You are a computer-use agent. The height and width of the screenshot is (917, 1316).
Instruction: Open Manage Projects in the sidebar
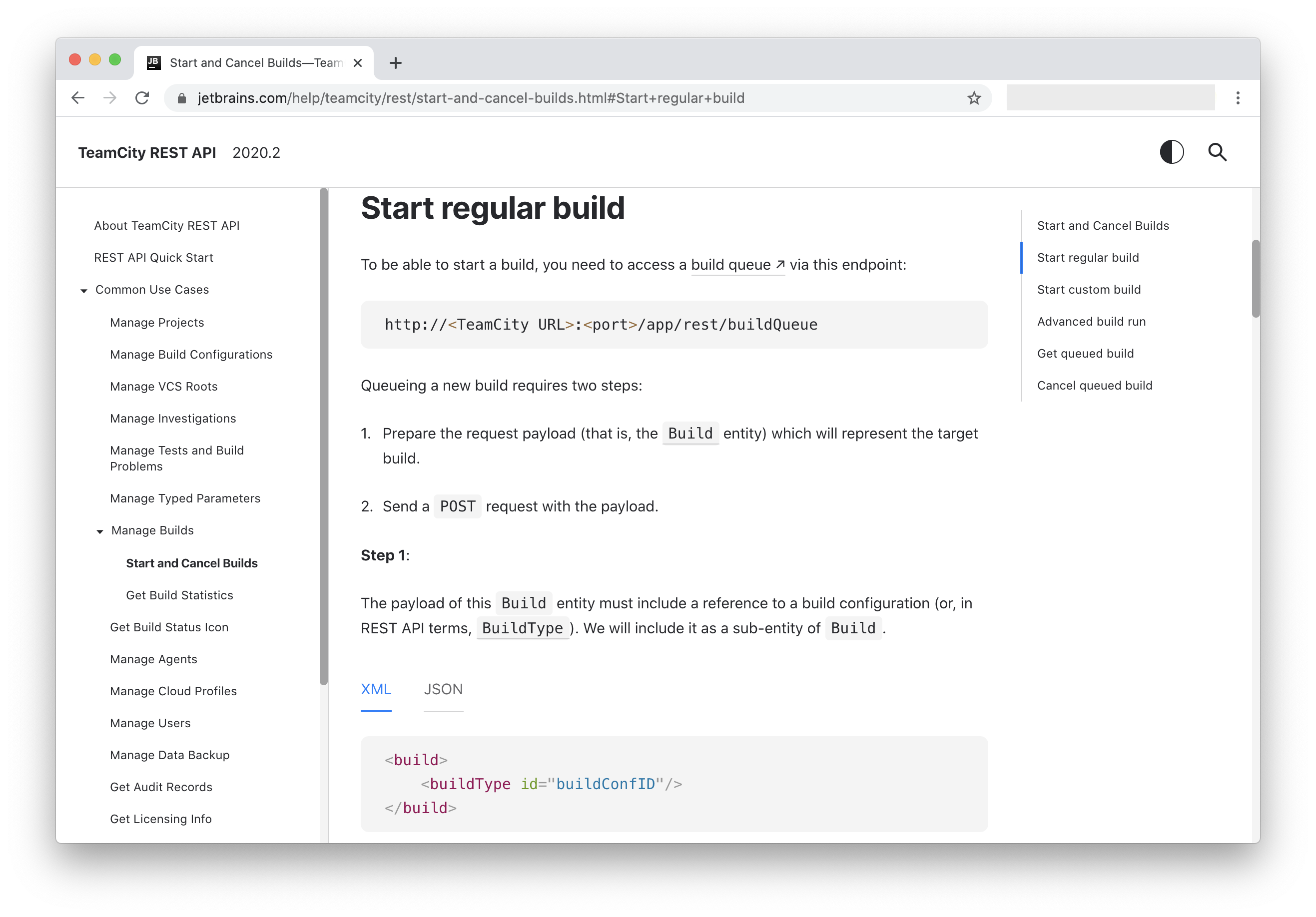pyautogui.click(x=157, y=323)
